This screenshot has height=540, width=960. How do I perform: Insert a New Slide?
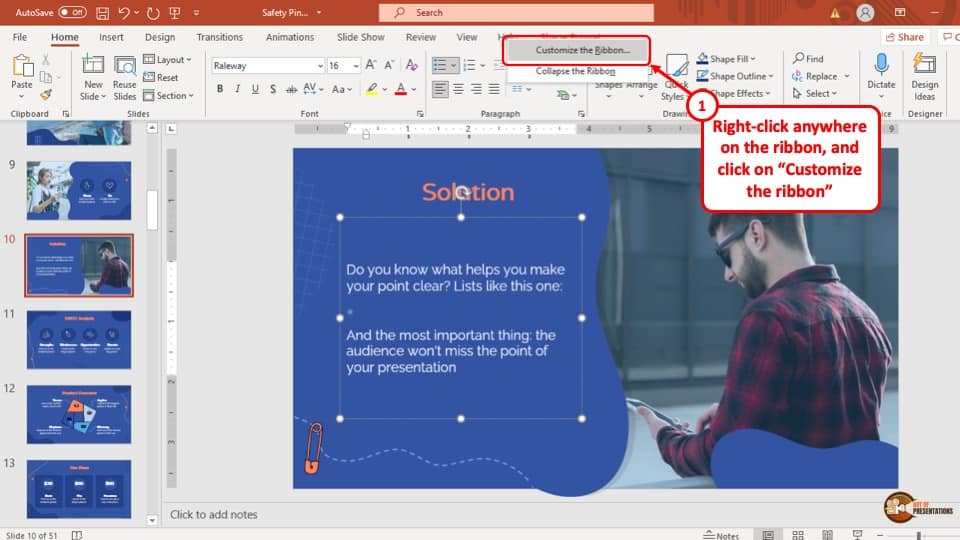[x=93, y=78]
